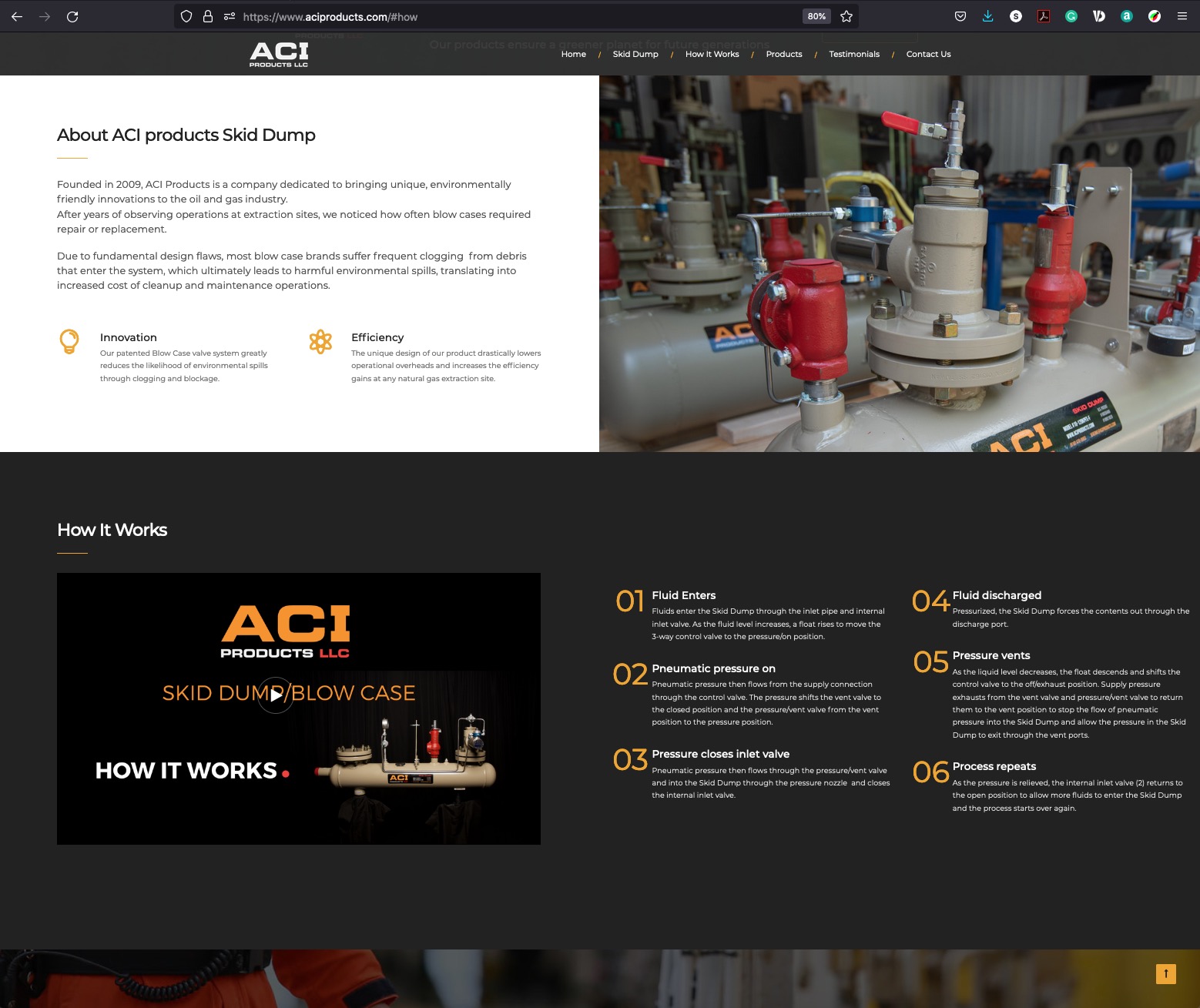Image resolution: width=1200 pixels, height=1008 pixels.
Task: Focus the URL address bar
Action: tap(516, 16)
